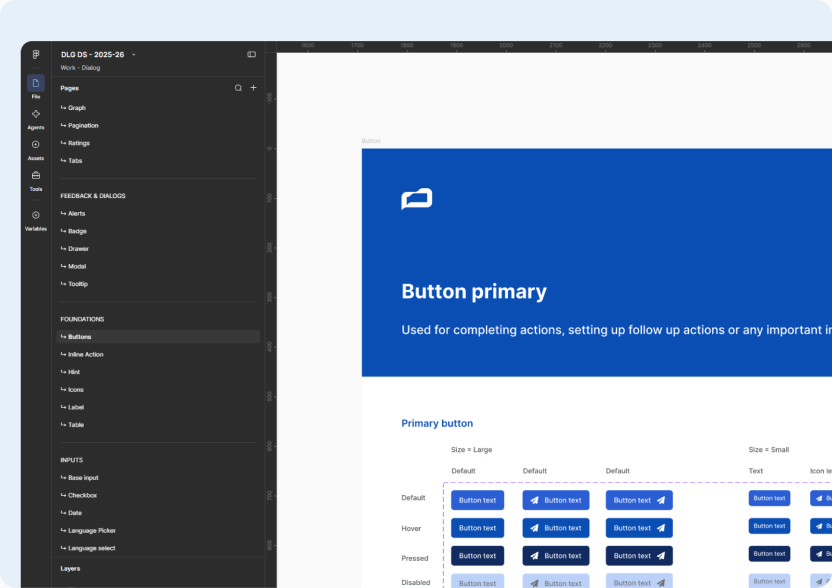Open the Modal page
Viewport: 832px width, 588px height.
[158, 266]
